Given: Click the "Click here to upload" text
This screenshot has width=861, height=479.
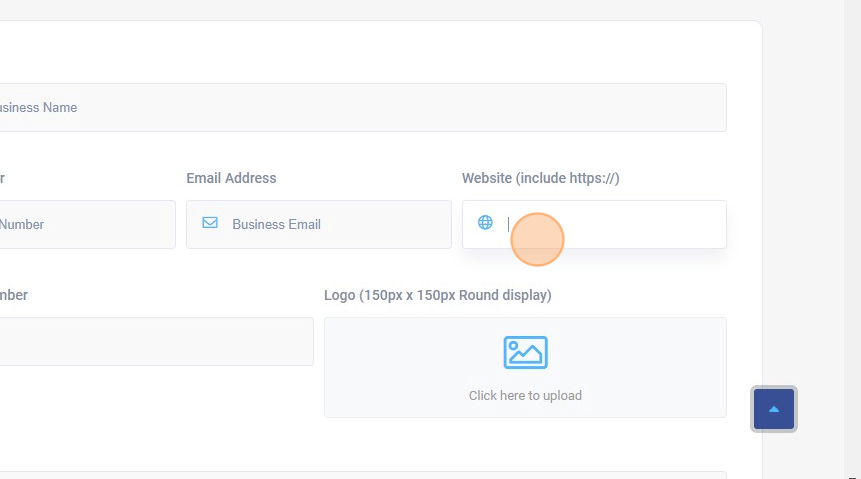Looking at the screenshot, I should [525, 395].
